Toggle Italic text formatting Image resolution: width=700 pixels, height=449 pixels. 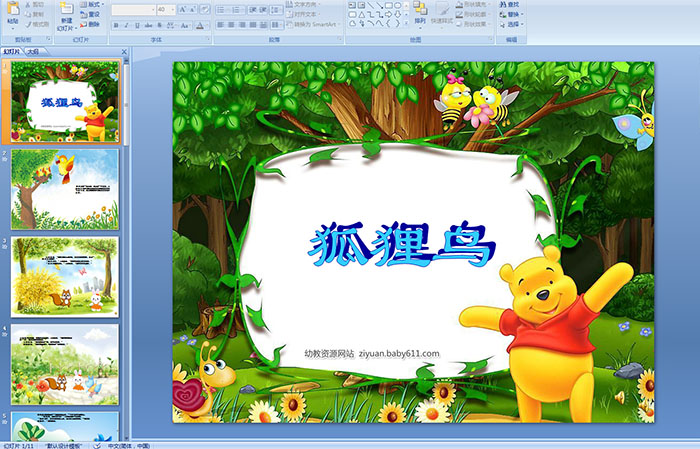127,25
